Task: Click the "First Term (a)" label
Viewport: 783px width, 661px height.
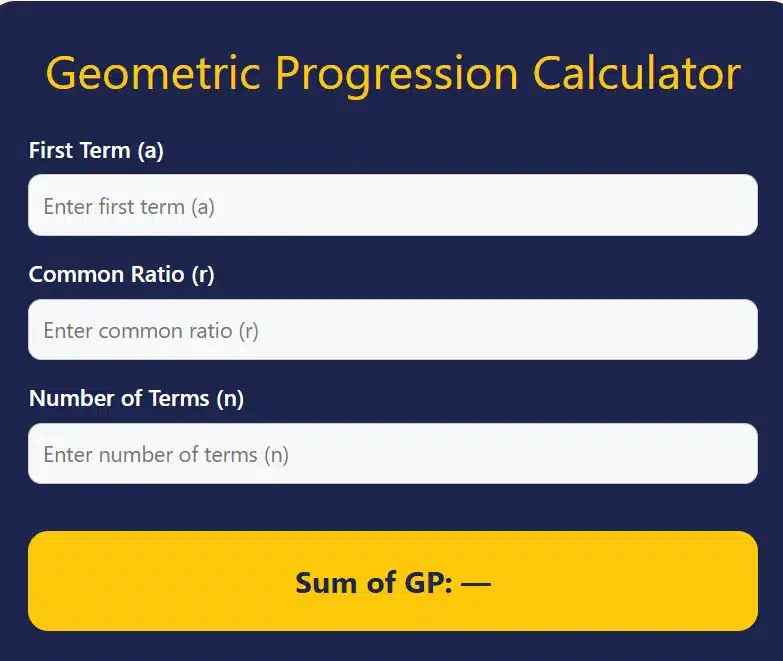Action: coord(96,151)
